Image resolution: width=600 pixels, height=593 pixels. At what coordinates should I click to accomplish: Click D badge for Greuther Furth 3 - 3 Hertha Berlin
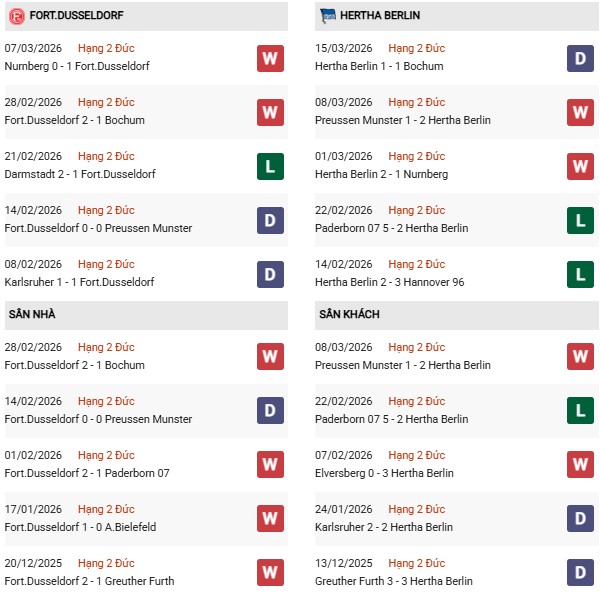click(x=580, y=573)
